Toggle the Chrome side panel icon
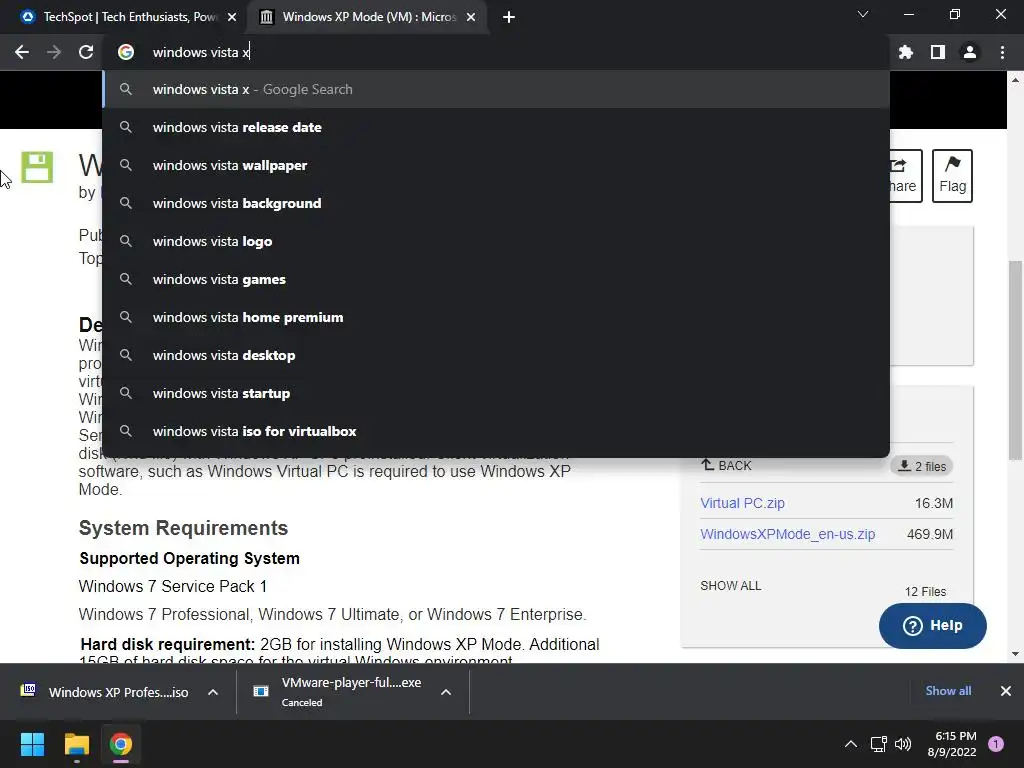The height and width of the screenshot is (768, 1024). point(938,52)
